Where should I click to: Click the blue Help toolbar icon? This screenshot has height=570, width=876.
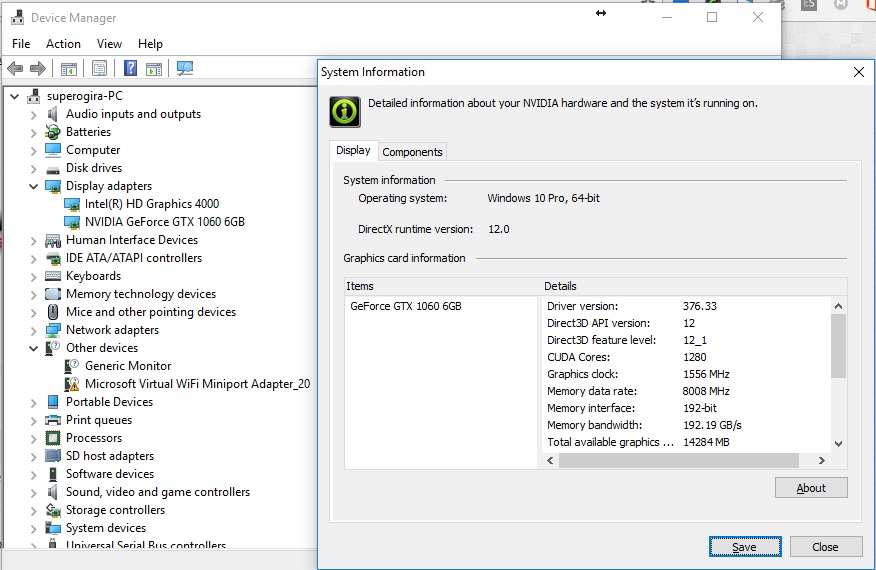(130, 68)
